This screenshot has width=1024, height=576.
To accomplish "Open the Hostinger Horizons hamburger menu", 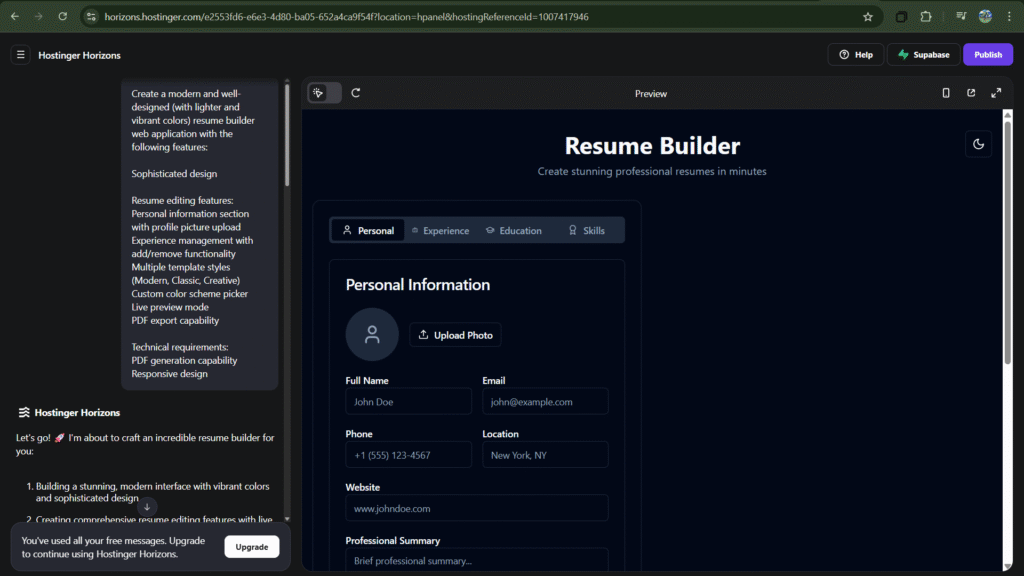I will click(x=20, y=55).
